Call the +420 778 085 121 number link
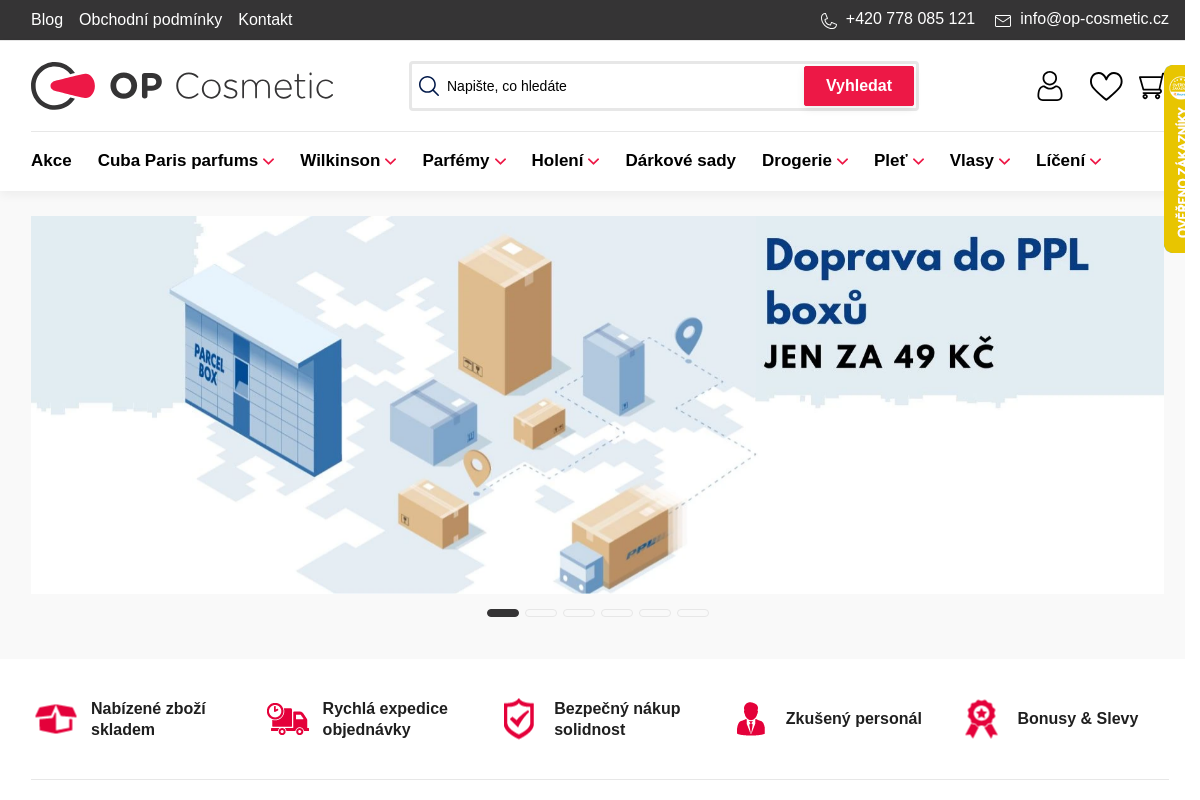1200x800 pixels. 910,19
